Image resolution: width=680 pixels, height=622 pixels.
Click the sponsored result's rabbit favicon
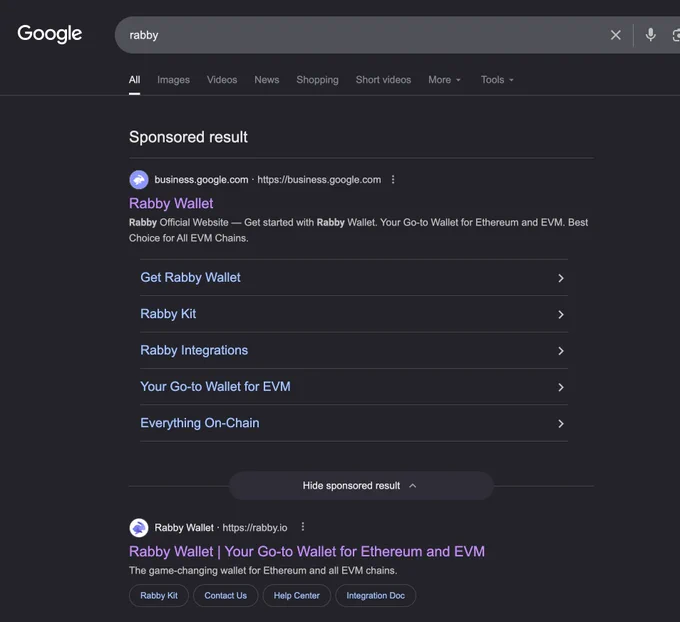[x=139, y=180]
